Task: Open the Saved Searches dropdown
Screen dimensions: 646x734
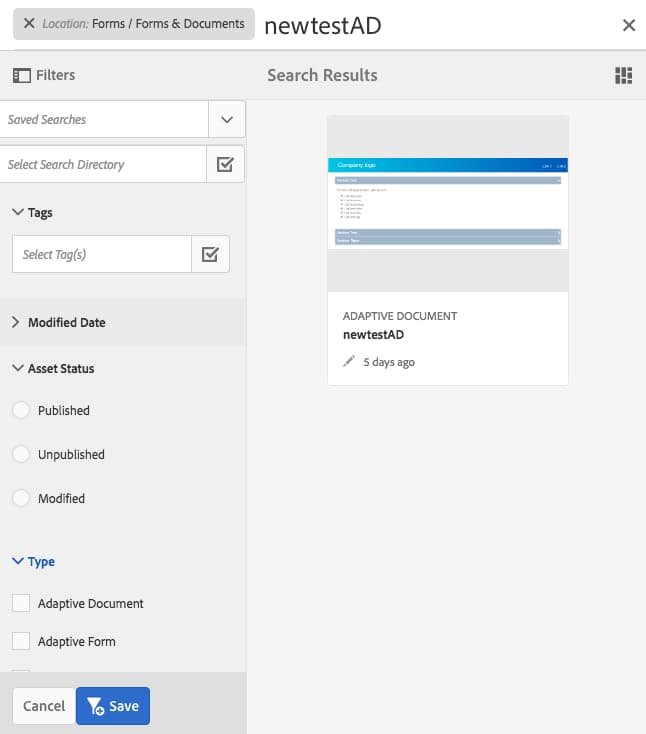Action: coord(226,119)
